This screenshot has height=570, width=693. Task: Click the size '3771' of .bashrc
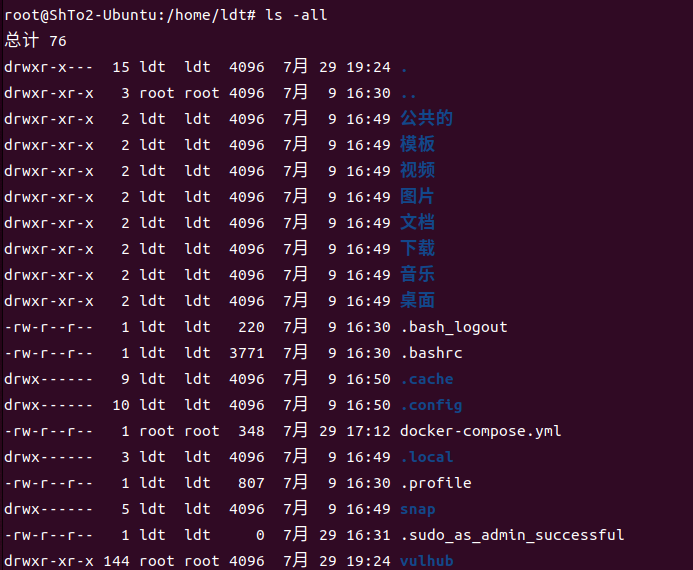point(247,353)
